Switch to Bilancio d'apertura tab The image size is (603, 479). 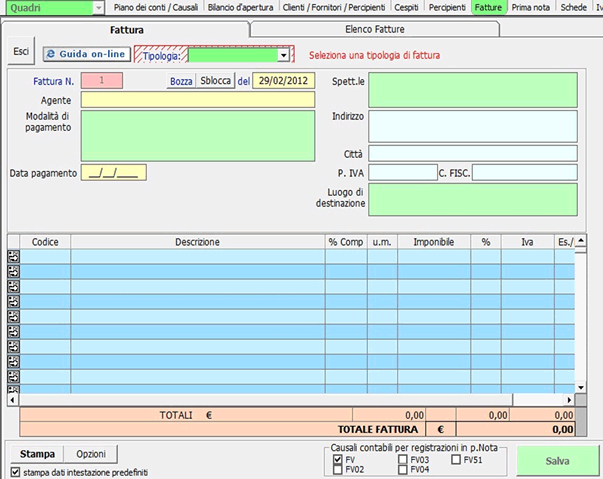click(240, 7)
